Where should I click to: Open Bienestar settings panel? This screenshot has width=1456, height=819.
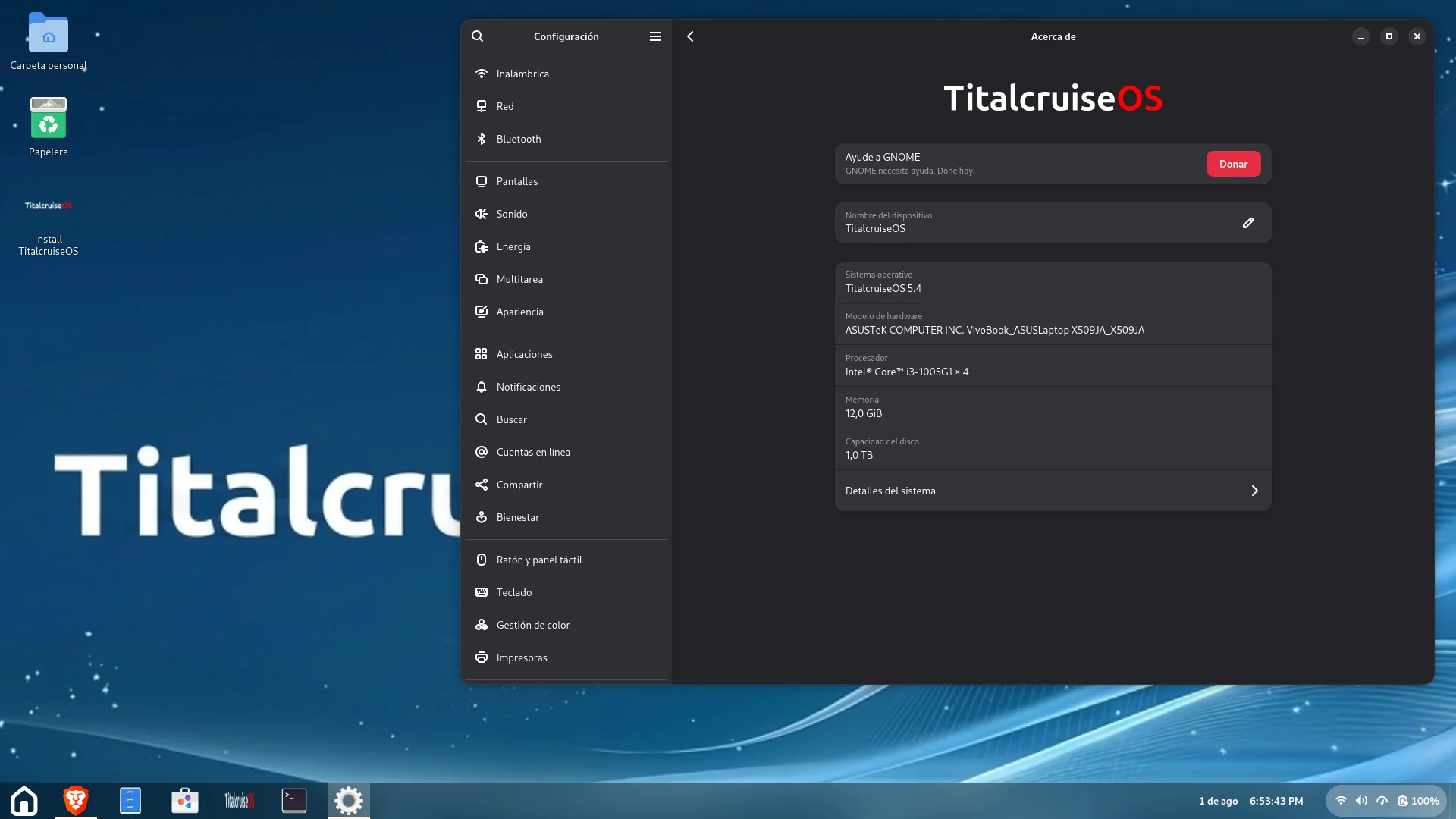click(566, 517)
